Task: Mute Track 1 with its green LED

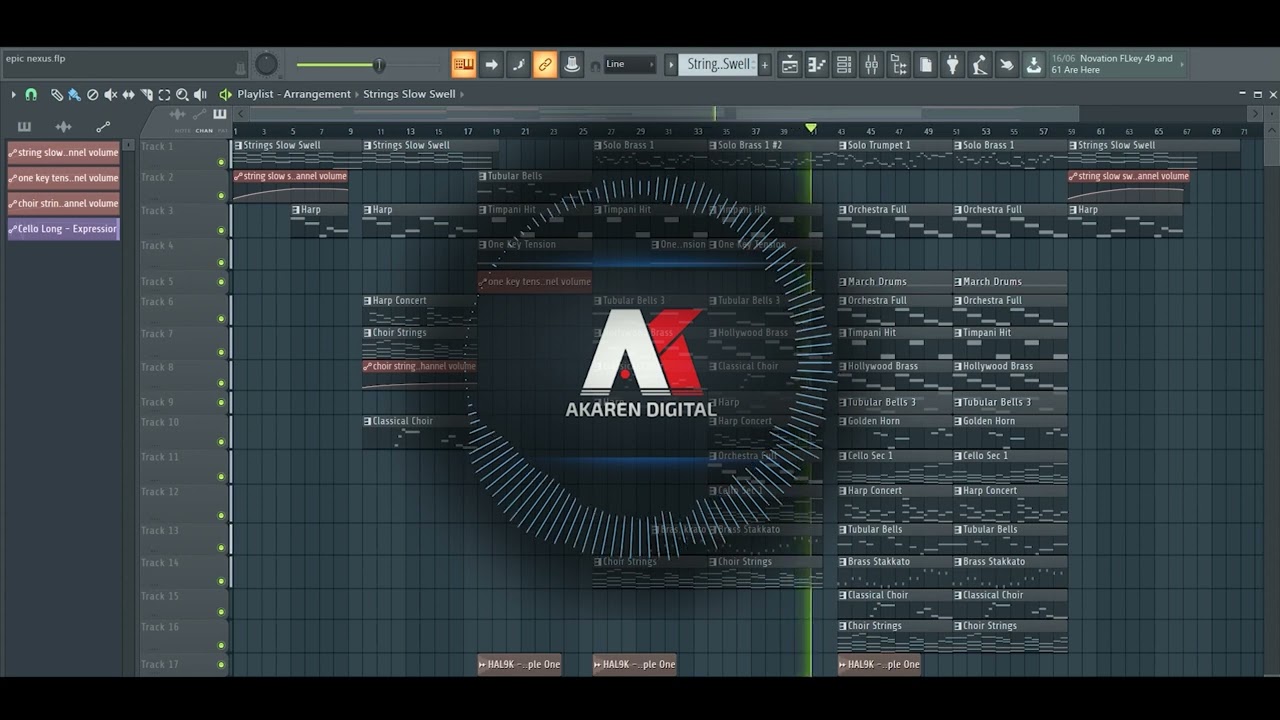Action: pos(221,162)
